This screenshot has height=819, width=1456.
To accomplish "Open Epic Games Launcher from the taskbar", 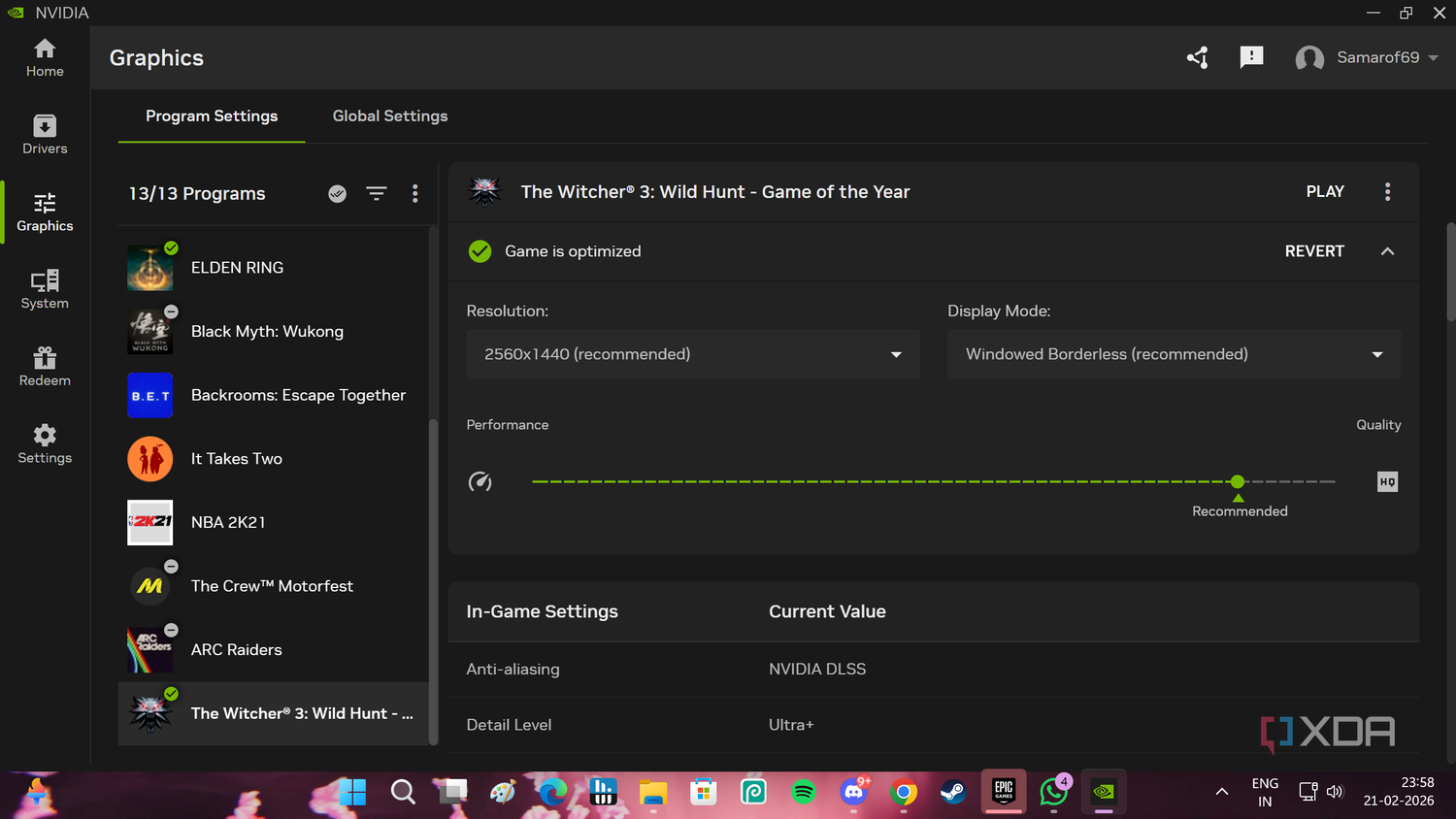I will tap(1004, 792).
